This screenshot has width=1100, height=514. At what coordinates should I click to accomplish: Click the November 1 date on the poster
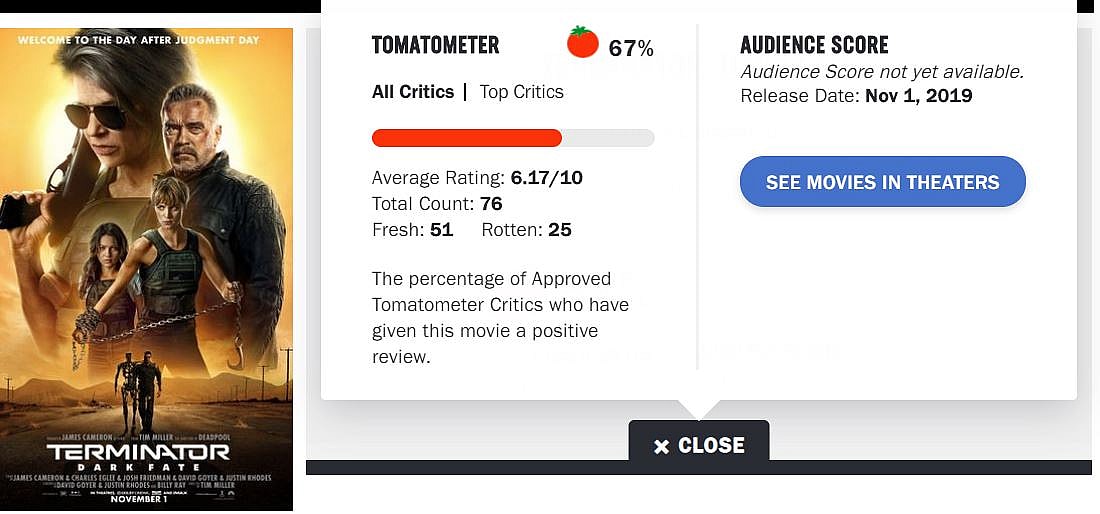pyautogui.click(x=138, y=499)
